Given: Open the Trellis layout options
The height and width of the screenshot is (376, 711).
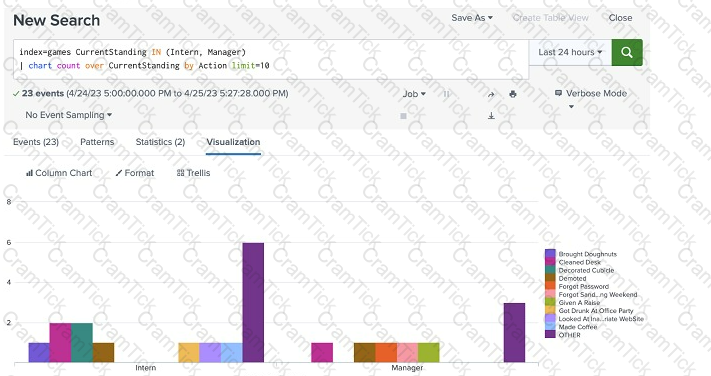Looking at the screenshot, I should click(194, 173).
